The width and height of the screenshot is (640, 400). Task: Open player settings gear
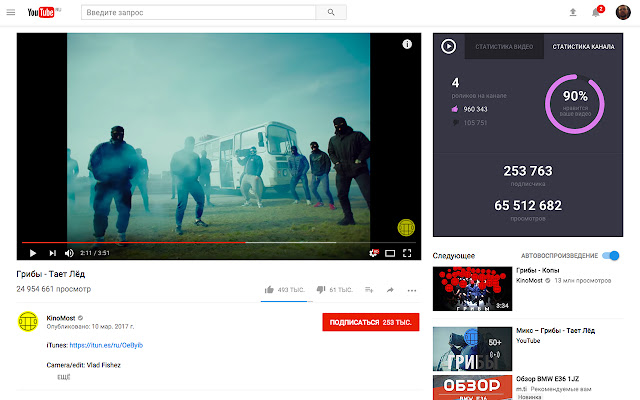(x=373, y=253)
